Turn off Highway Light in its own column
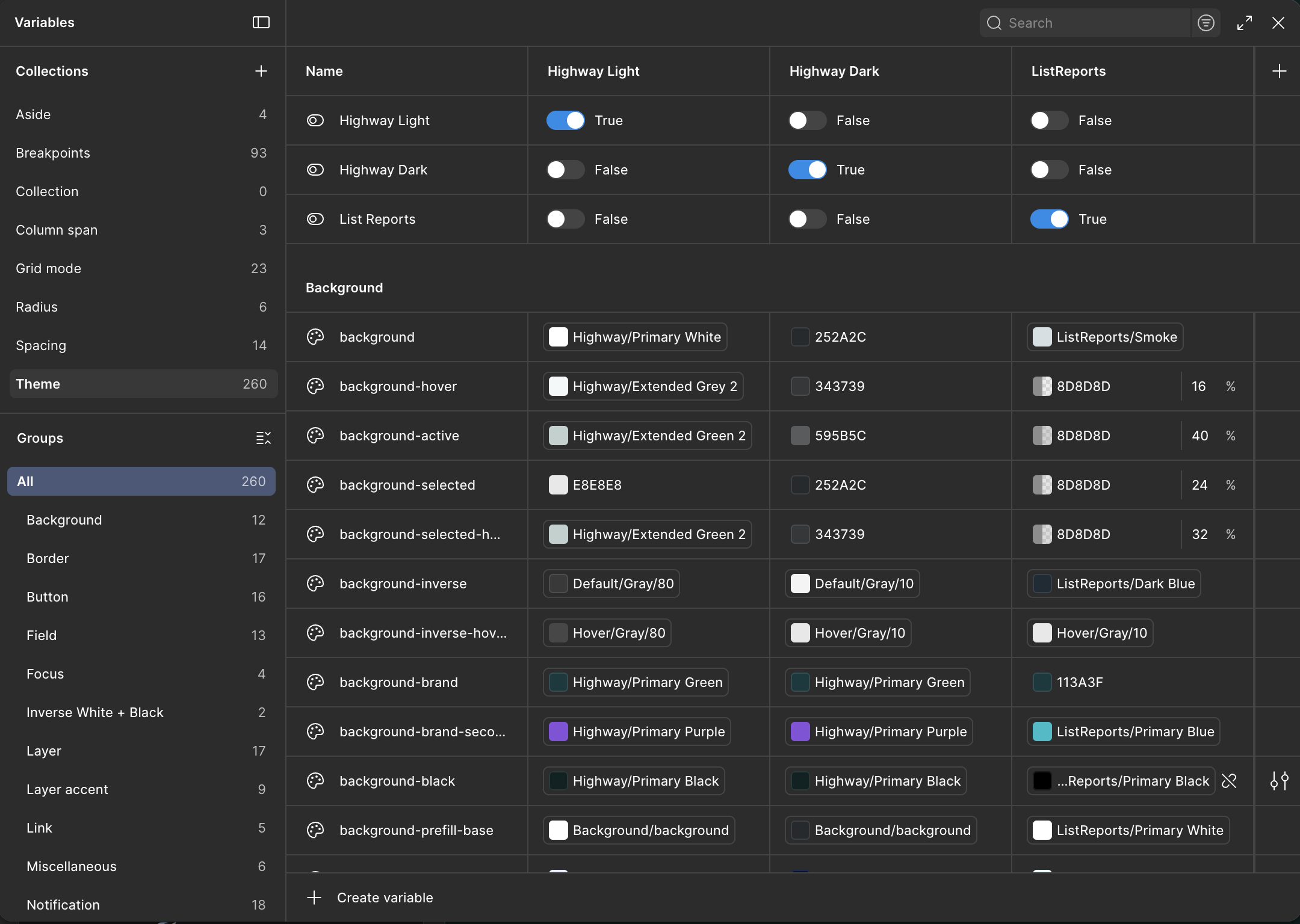1300x924 pixels. (565, 120)
